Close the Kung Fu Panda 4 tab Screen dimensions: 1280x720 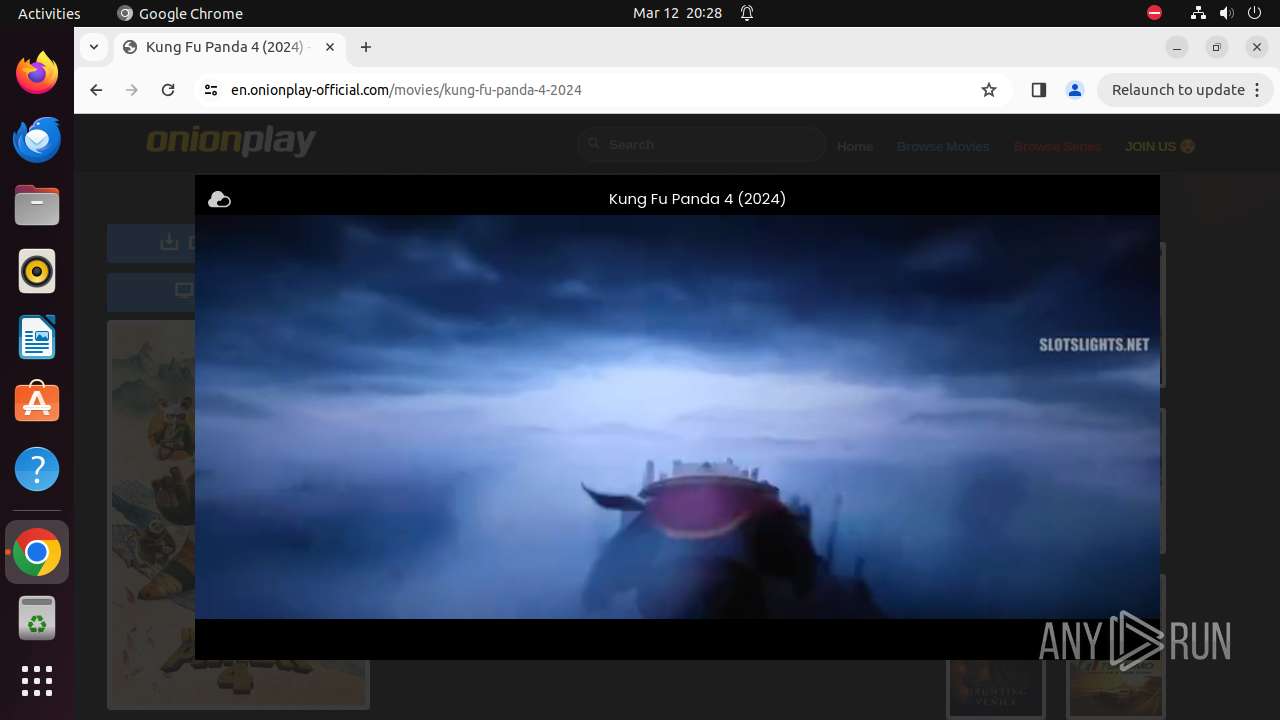point(330,47)
